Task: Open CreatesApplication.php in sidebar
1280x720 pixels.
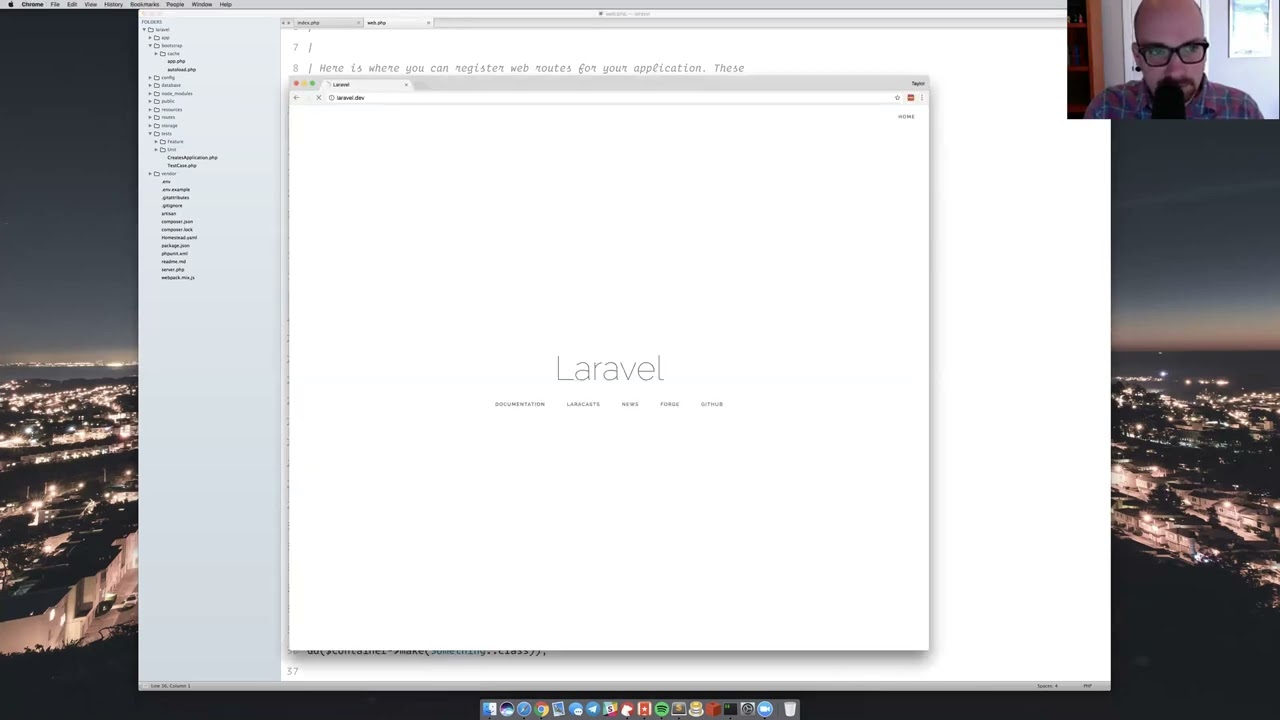Action: (192, 158)
